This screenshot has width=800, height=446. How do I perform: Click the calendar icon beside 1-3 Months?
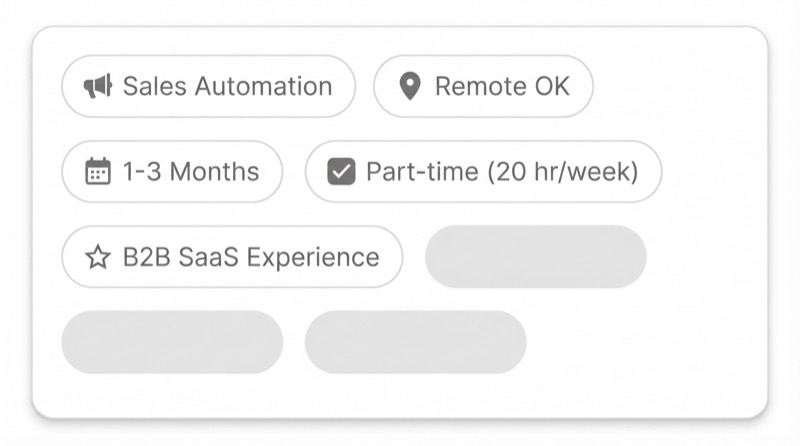click(98, 172)
